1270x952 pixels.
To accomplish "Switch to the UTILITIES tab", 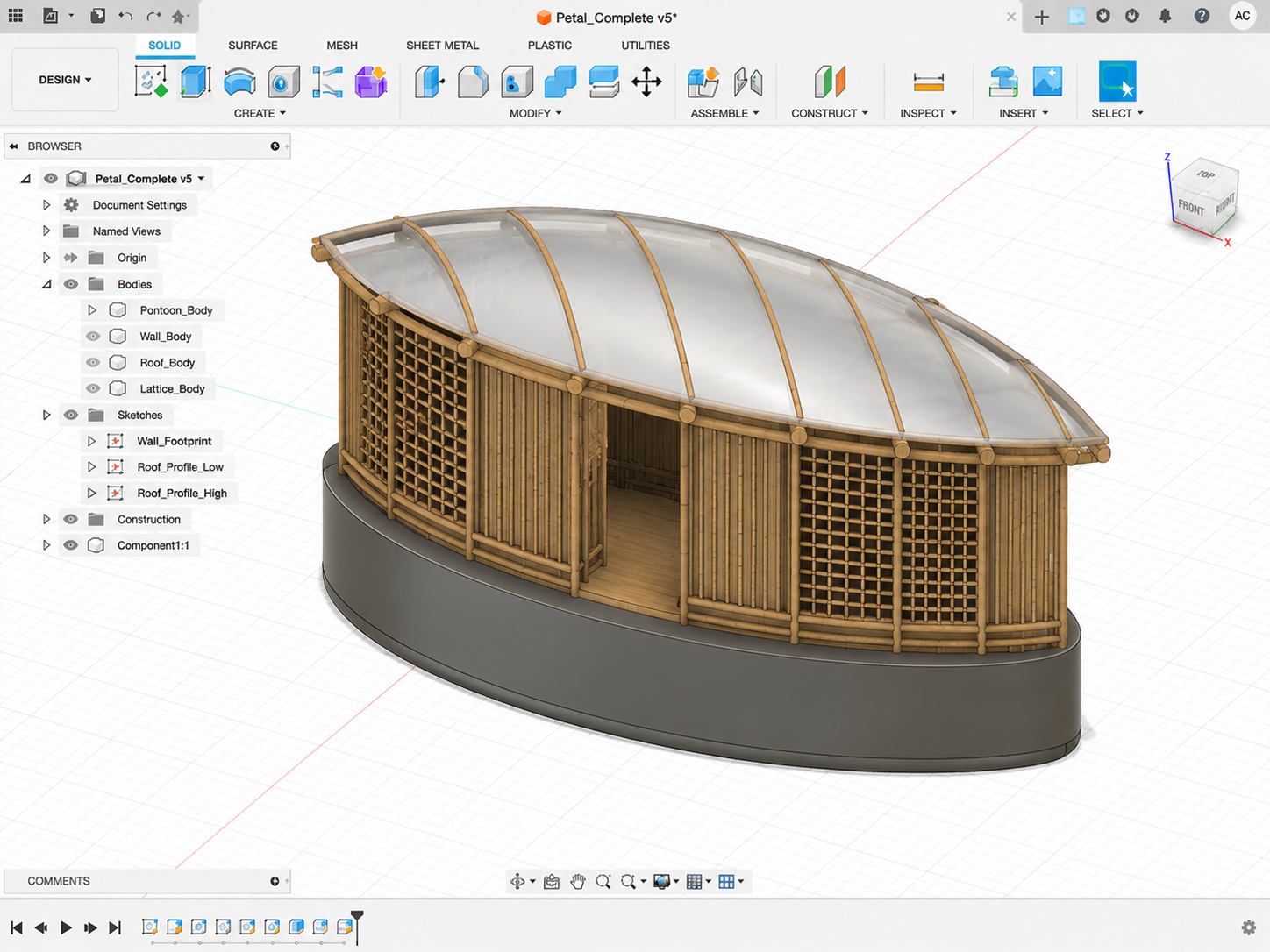I will click(646, 46).
